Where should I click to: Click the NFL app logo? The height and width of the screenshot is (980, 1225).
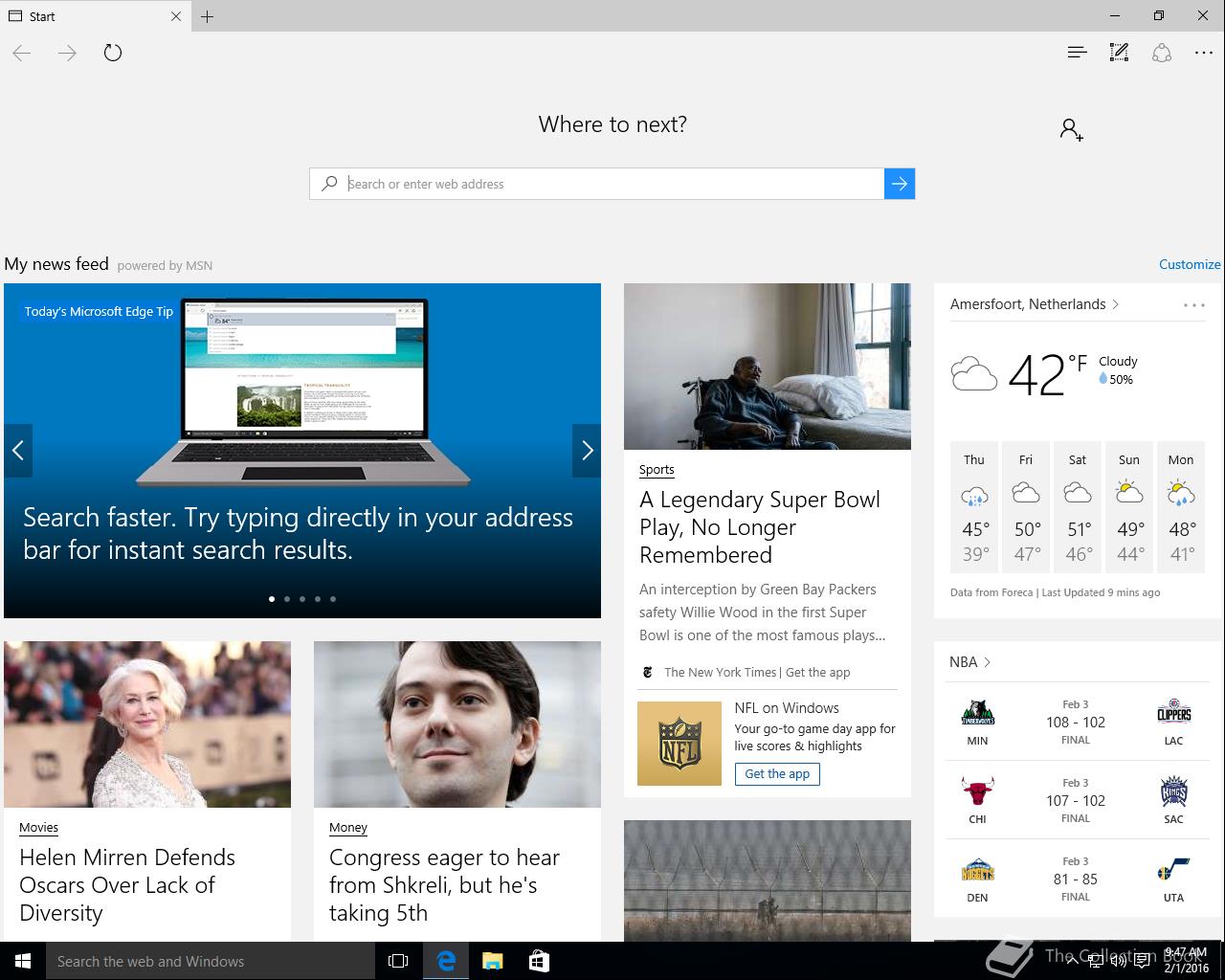point(679,744)
